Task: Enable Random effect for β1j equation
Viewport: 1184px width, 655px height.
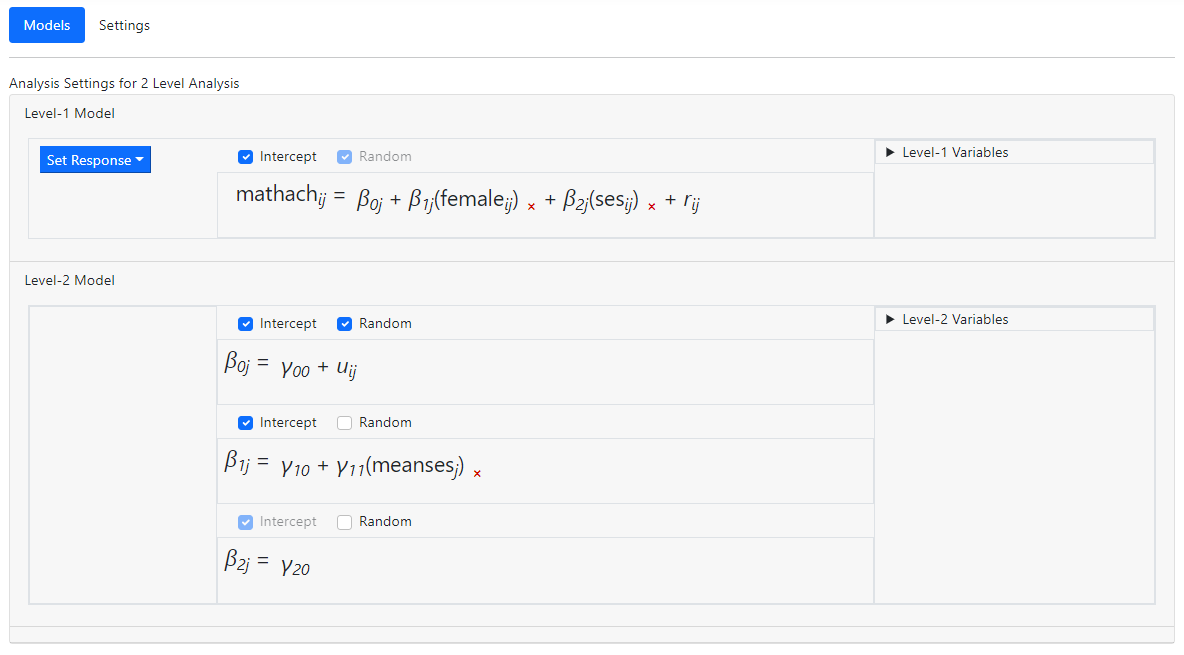Action: [345, 423]
